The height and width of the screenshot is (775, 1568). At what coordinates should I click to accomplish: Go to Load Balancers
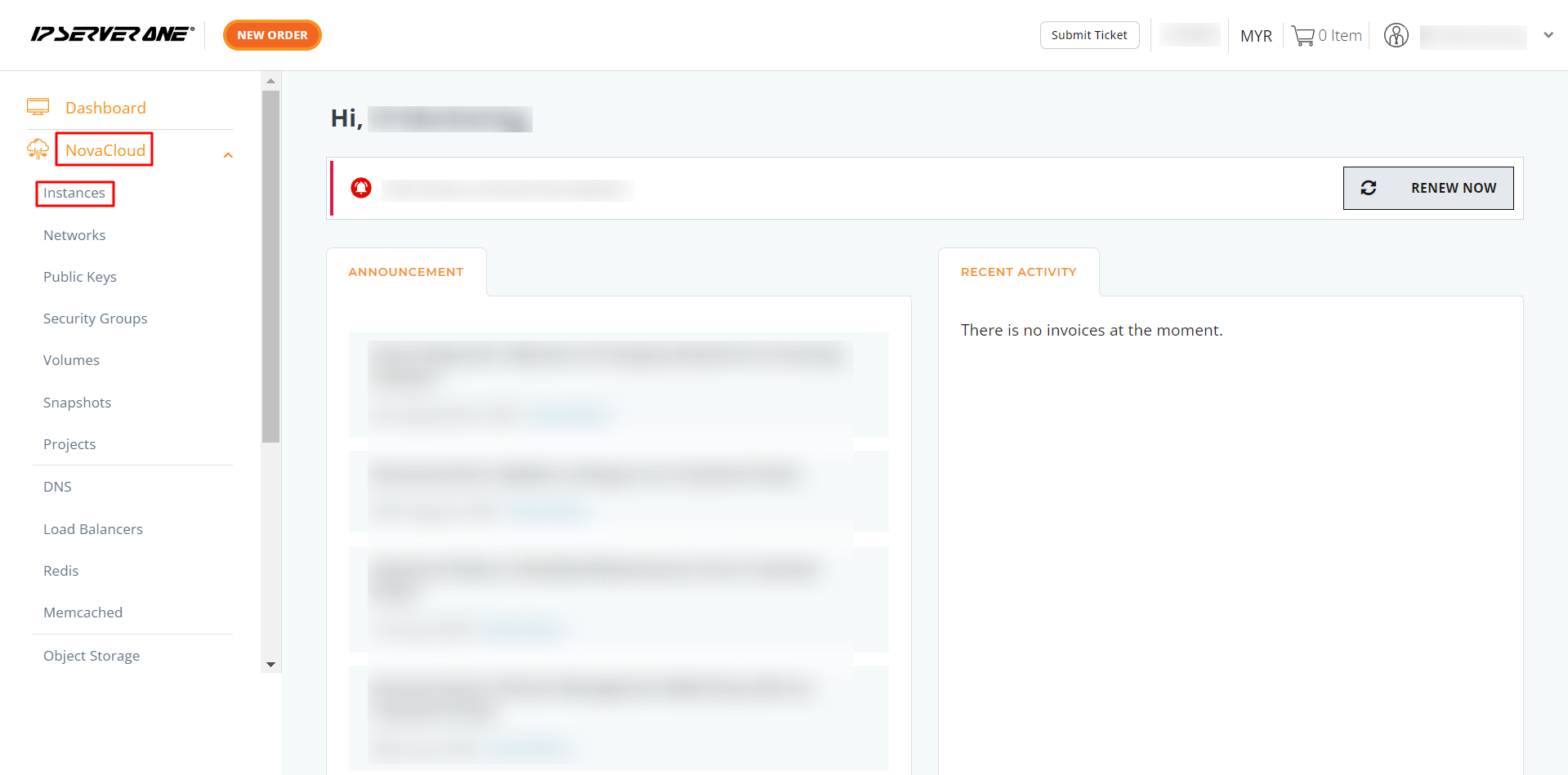tap(93, 529)
